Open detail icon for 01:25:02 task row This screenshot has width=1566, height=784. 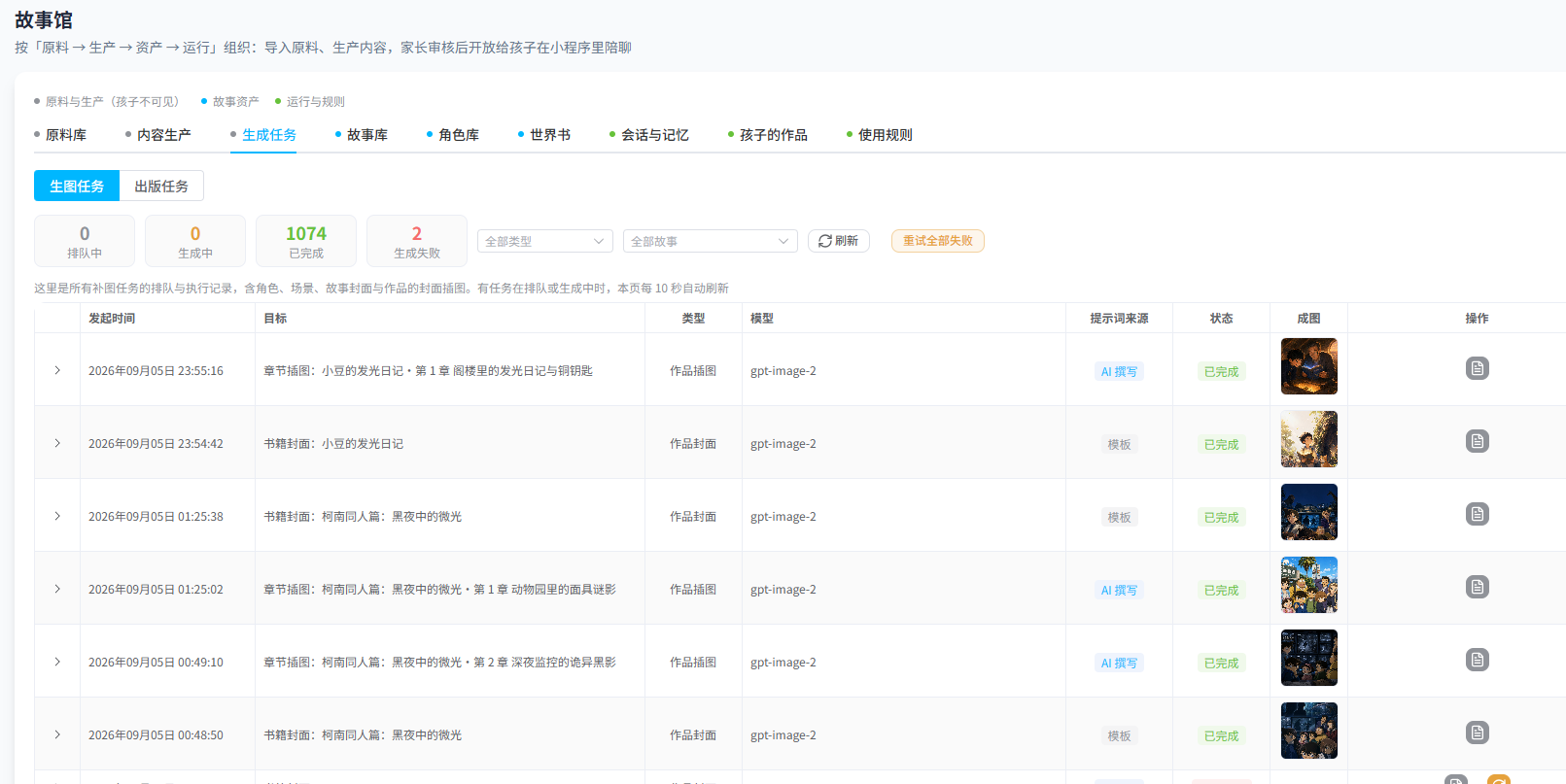[x=1477, y=587]
